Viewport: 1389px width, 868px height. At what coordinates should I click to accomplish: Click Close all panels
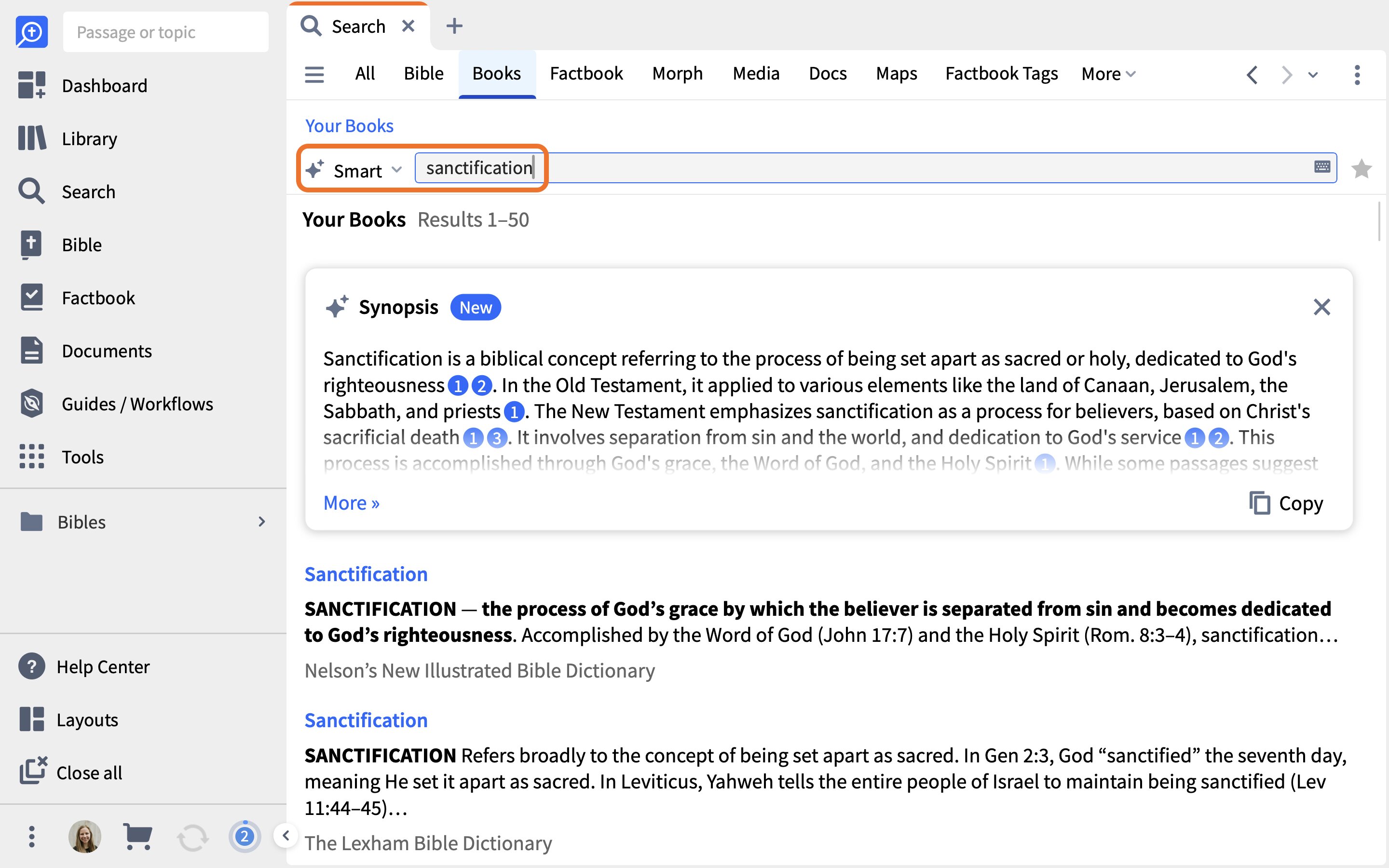point(70,773)
